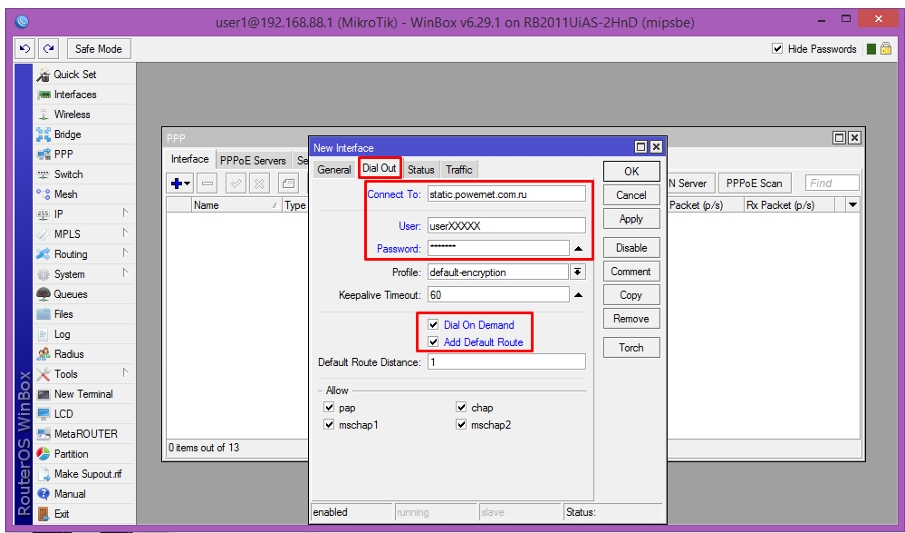Screen dimensions: 905x533
Task: Click the Undo arrow in the top toolbar
Action: click(25, 49)
